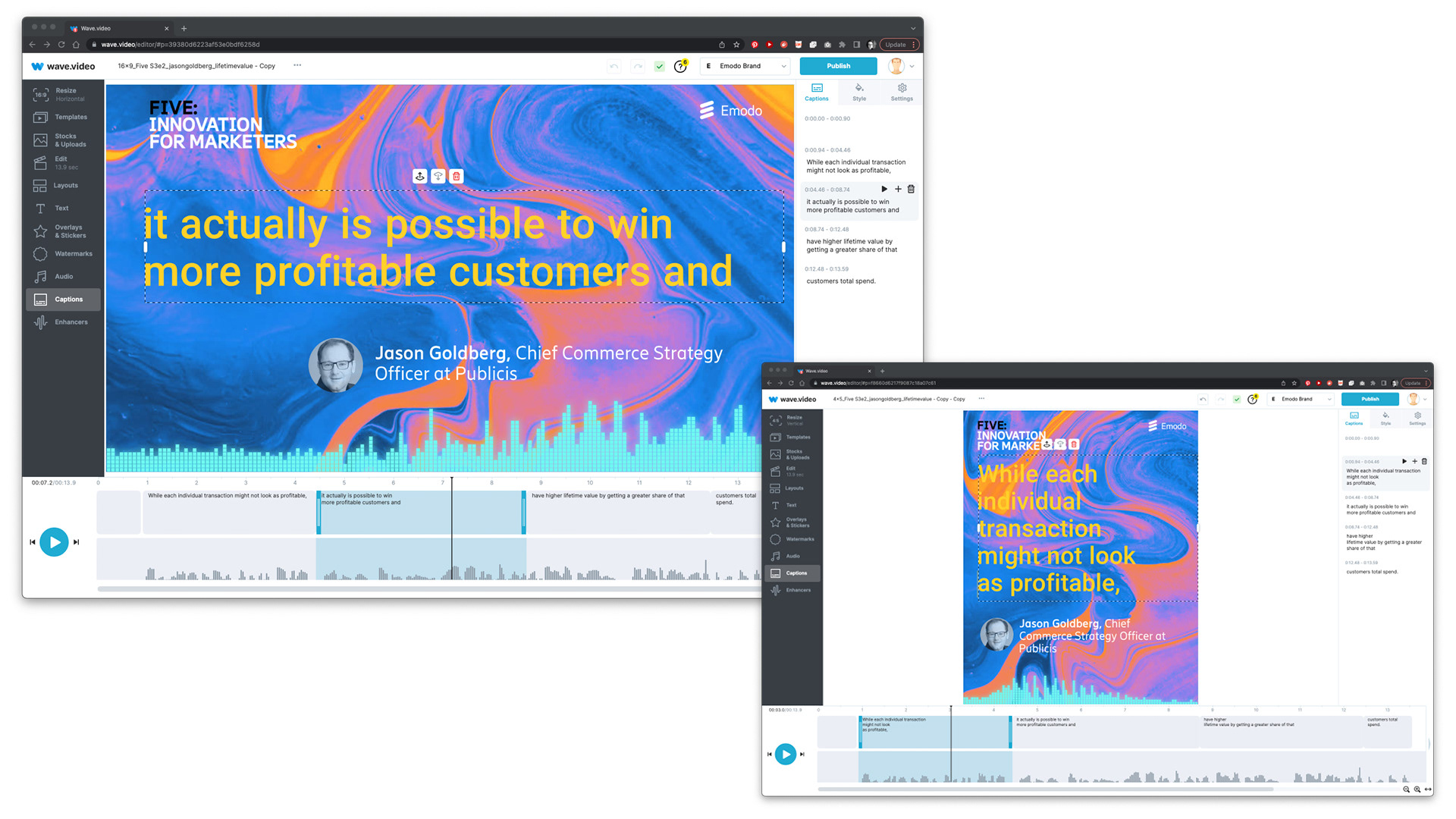Screen dimensions: 1456x819
Task: Undo last action in the large window
Action: click(x=613, y=66)
